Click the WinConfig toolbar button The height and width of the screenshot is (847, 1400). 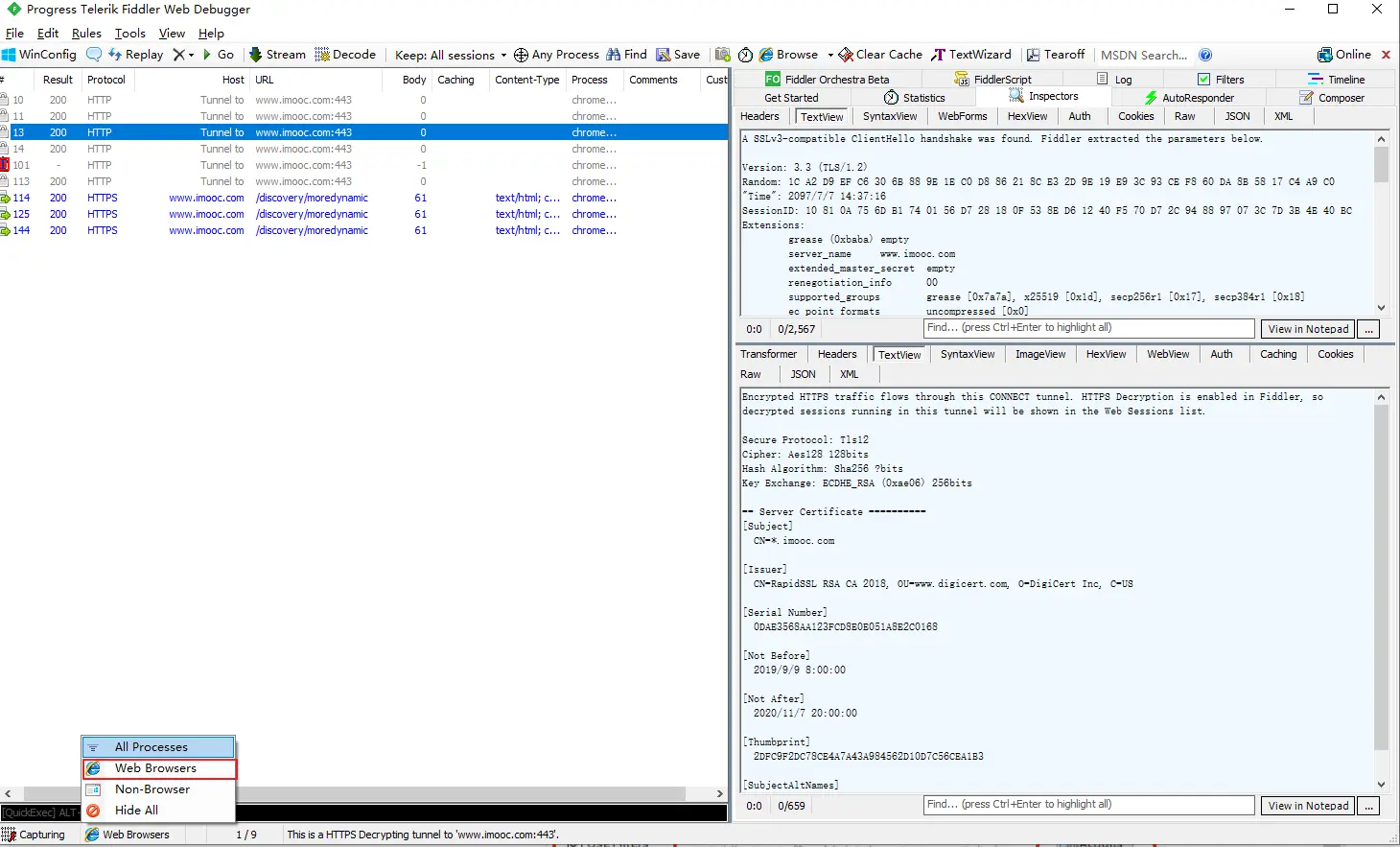[39, 55]
